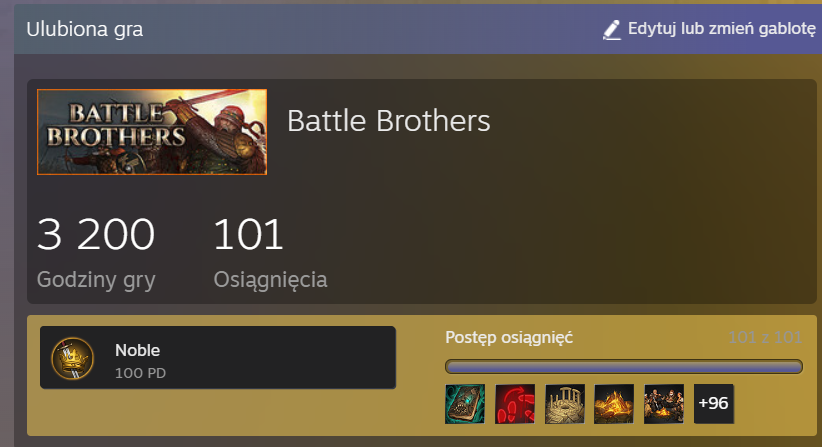Click the achievement progress bar
822x447 pixels.
tap(624, 367)
